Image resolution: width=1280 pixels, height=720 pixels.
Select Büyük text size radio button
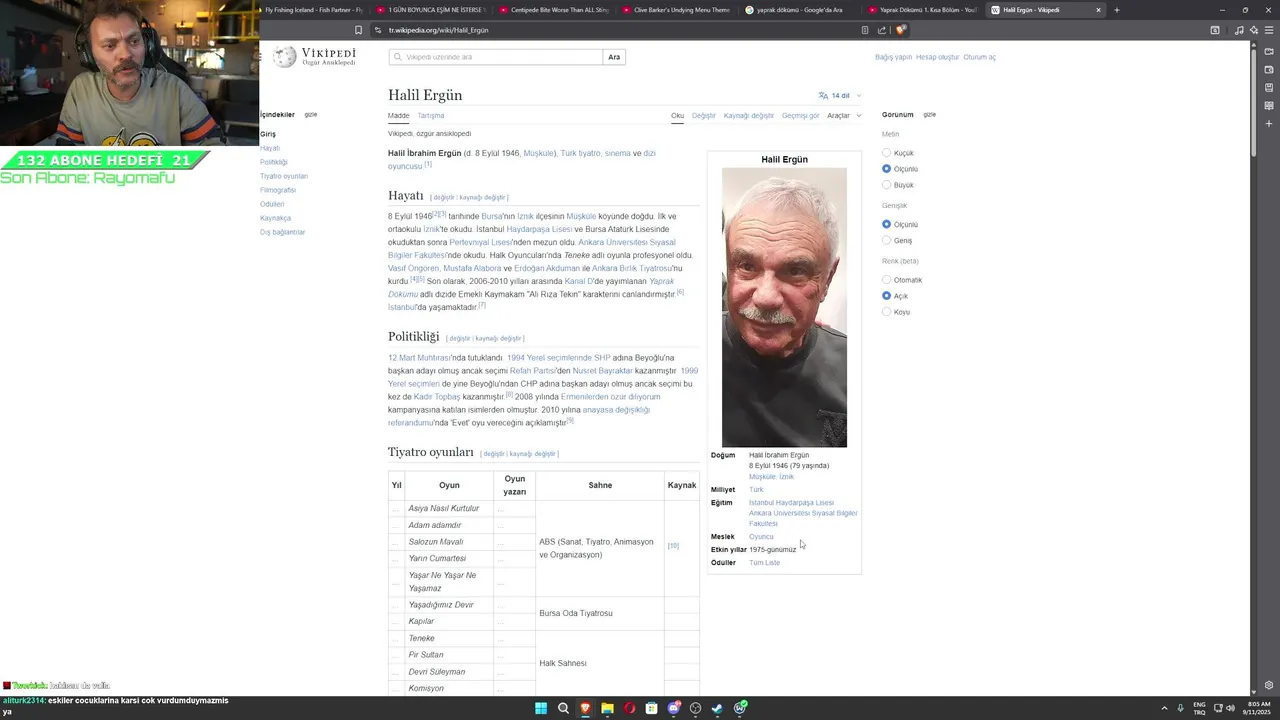(x=886, y=185)
